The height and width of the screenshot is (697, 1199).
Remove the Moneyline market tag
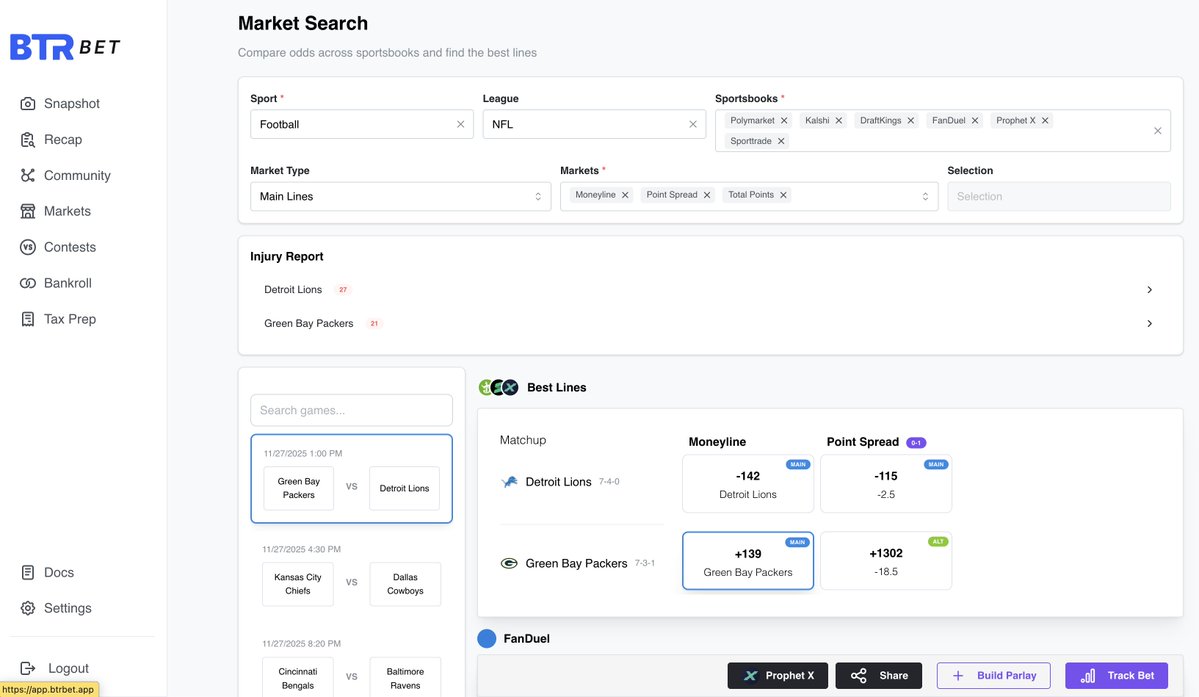625,195
